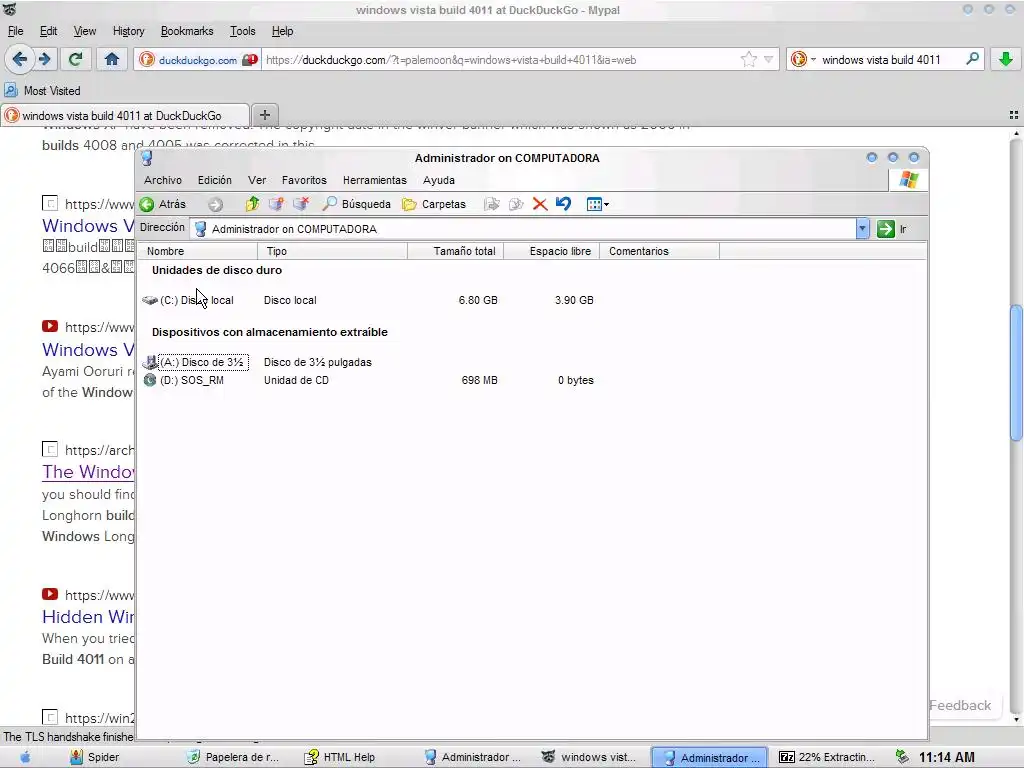Open the downloads green arrow button
Image resolution: width=1024 pixels, height=768 pixels.
[x=1005, y=59]
